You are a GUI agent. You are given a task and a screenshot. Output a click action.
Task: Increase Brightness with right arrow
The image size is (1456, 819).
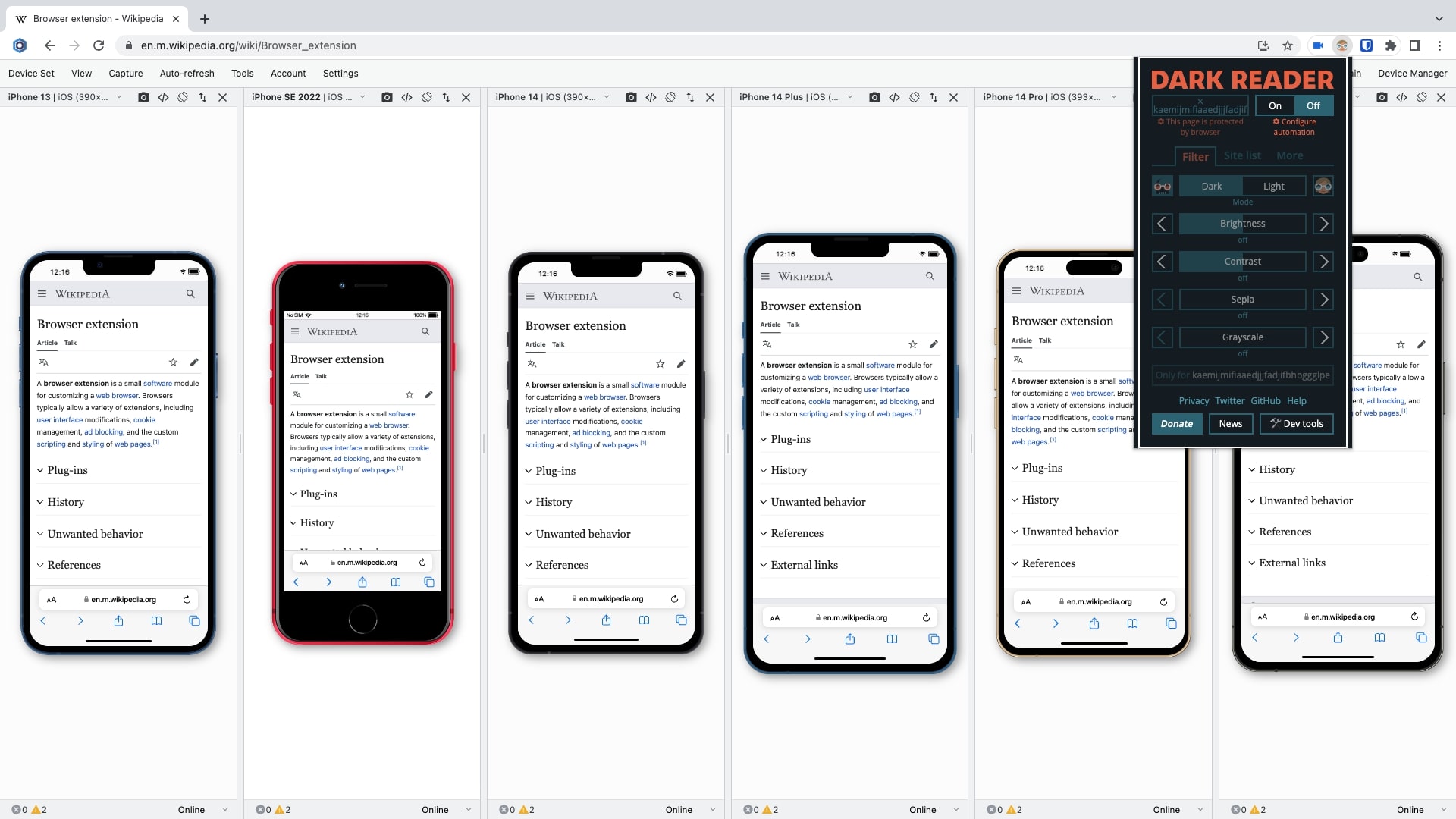coord(1323,224)
